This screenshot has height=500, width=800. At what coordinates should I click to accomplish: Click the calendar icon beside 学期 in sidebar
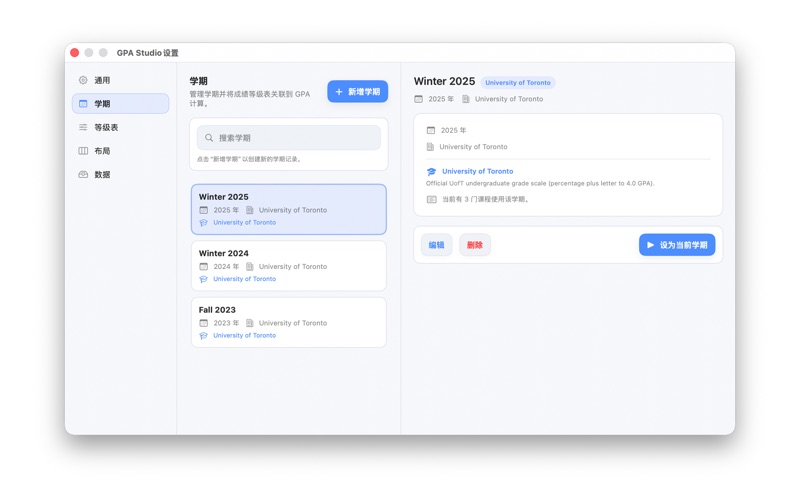[83, 104]
